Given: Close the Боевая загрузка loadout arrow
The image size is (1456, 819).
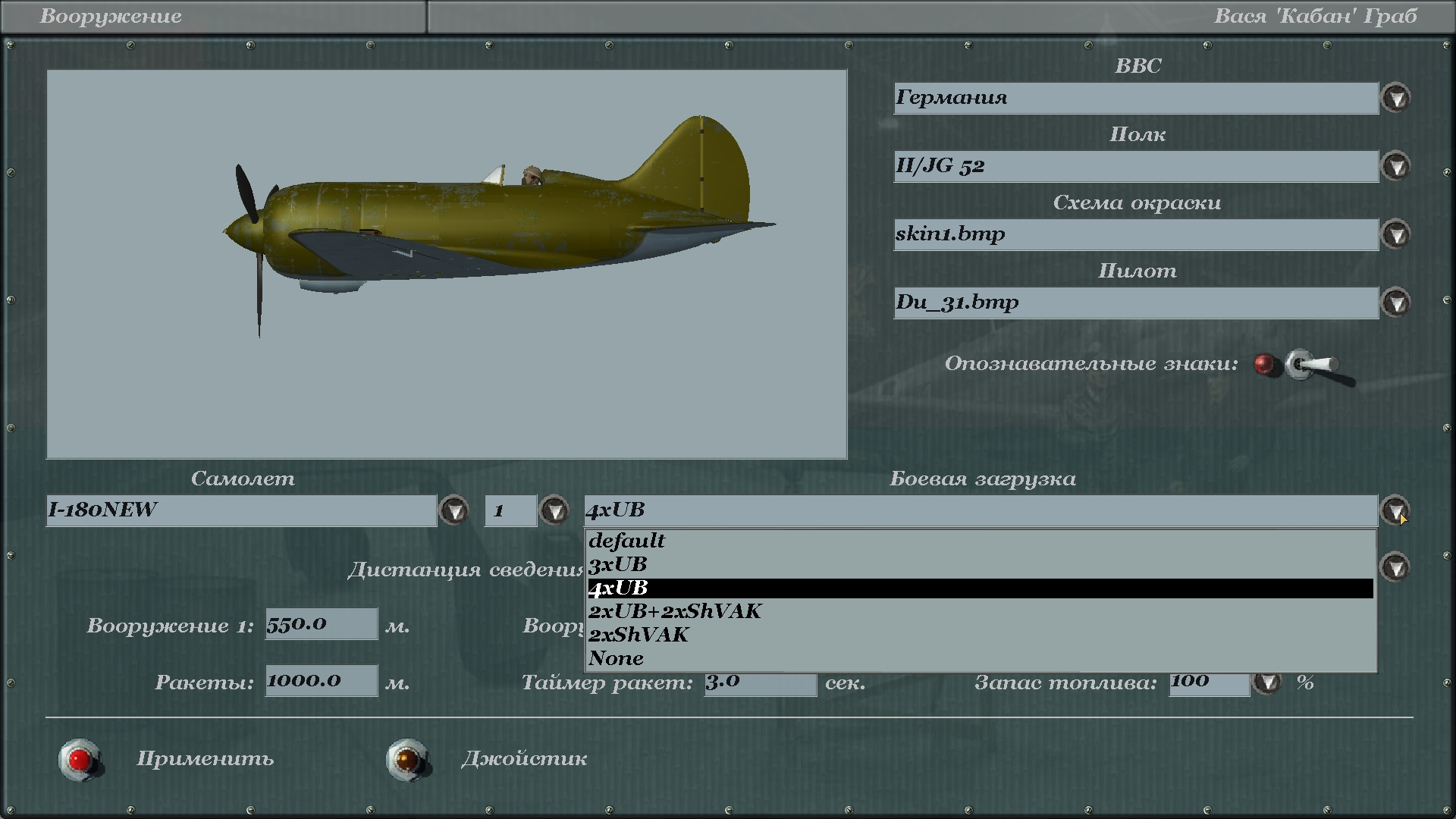Looking at the screenshot, I should 1395,511.
